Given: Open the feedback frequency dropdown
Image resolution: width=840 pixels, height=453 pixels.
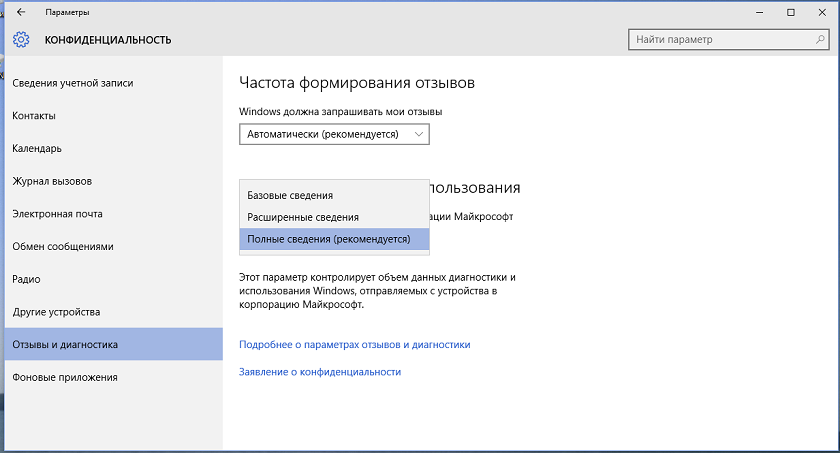Looking at the screenshot, I should [334, 134].
